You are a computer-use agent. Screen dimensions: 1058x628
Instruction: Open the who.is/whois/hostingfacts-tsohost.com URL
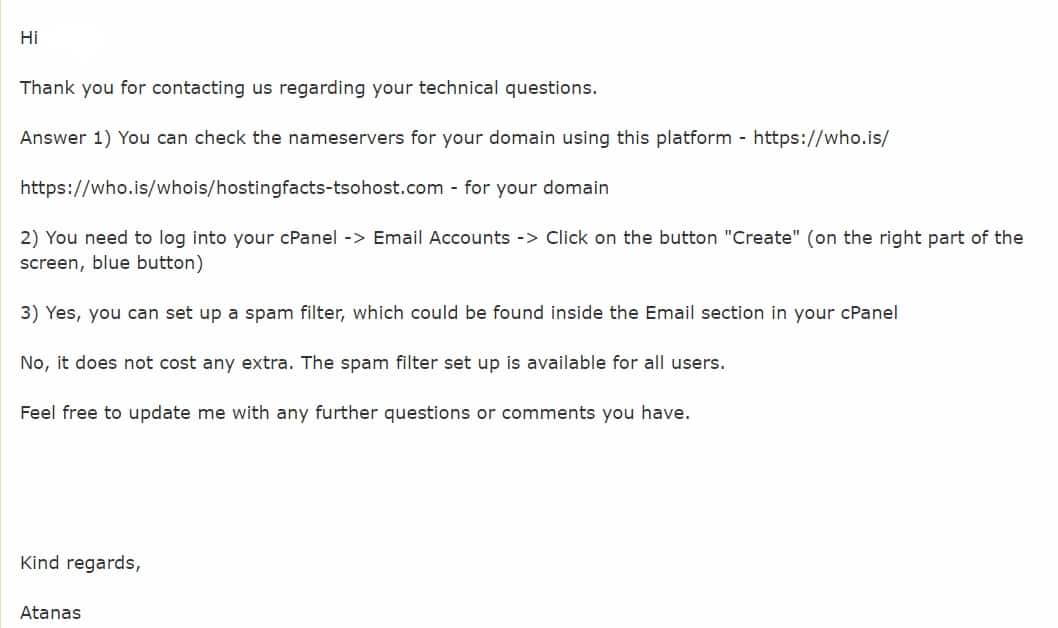231,188
